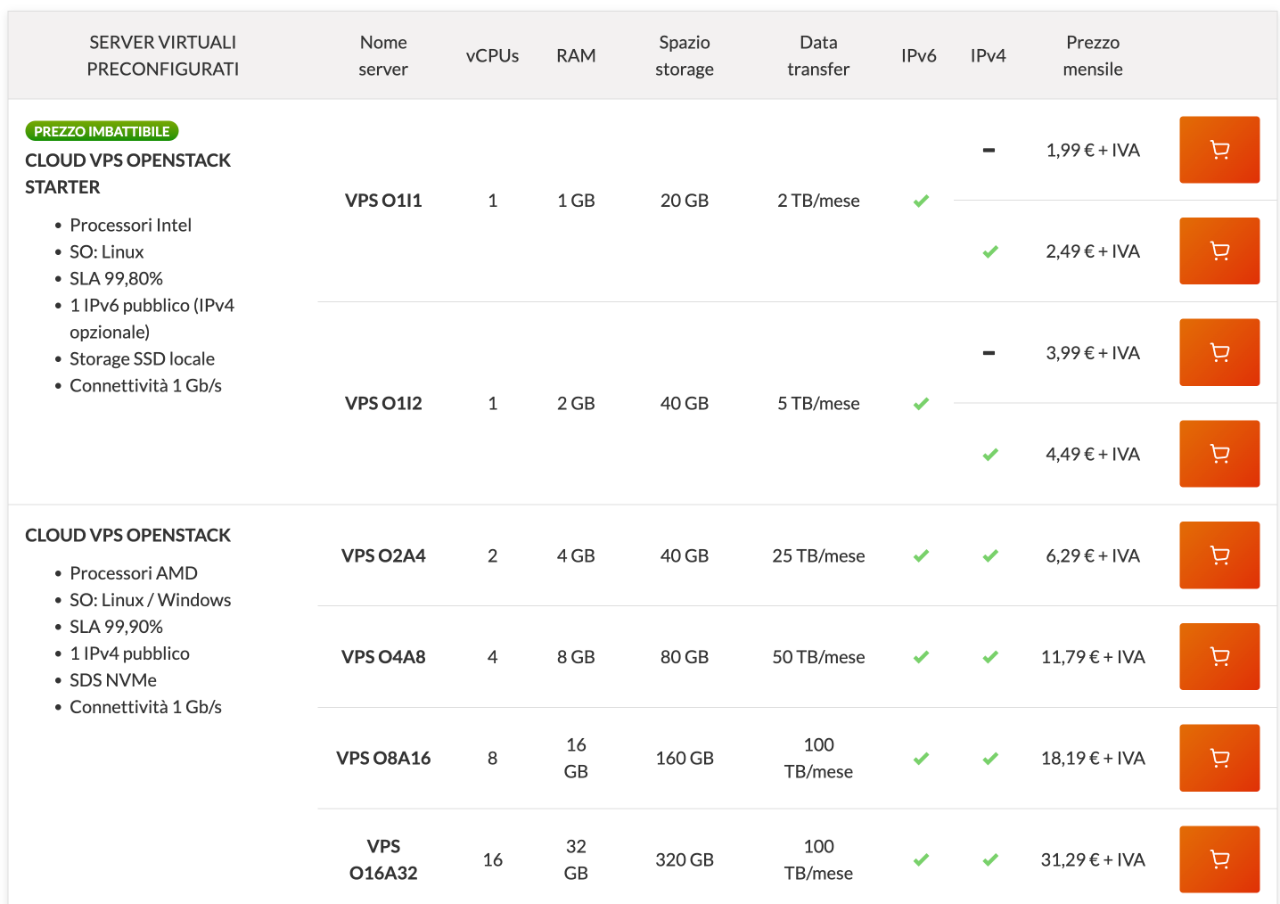Select the VPS O4A8 server name

383,657
